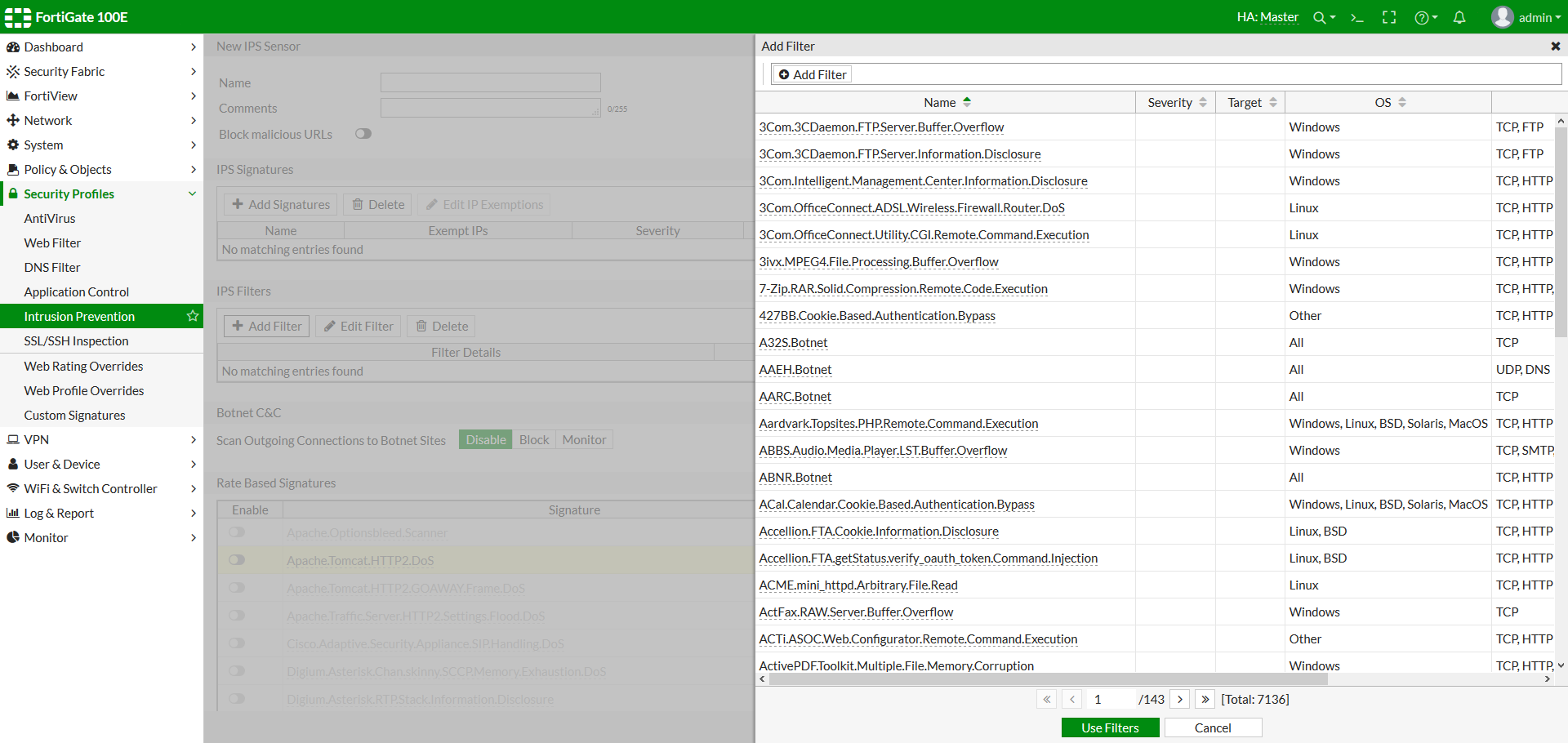Sort filter list by Target column
The width and height of the screenshot is (1568, 743).
[1251, 103]
